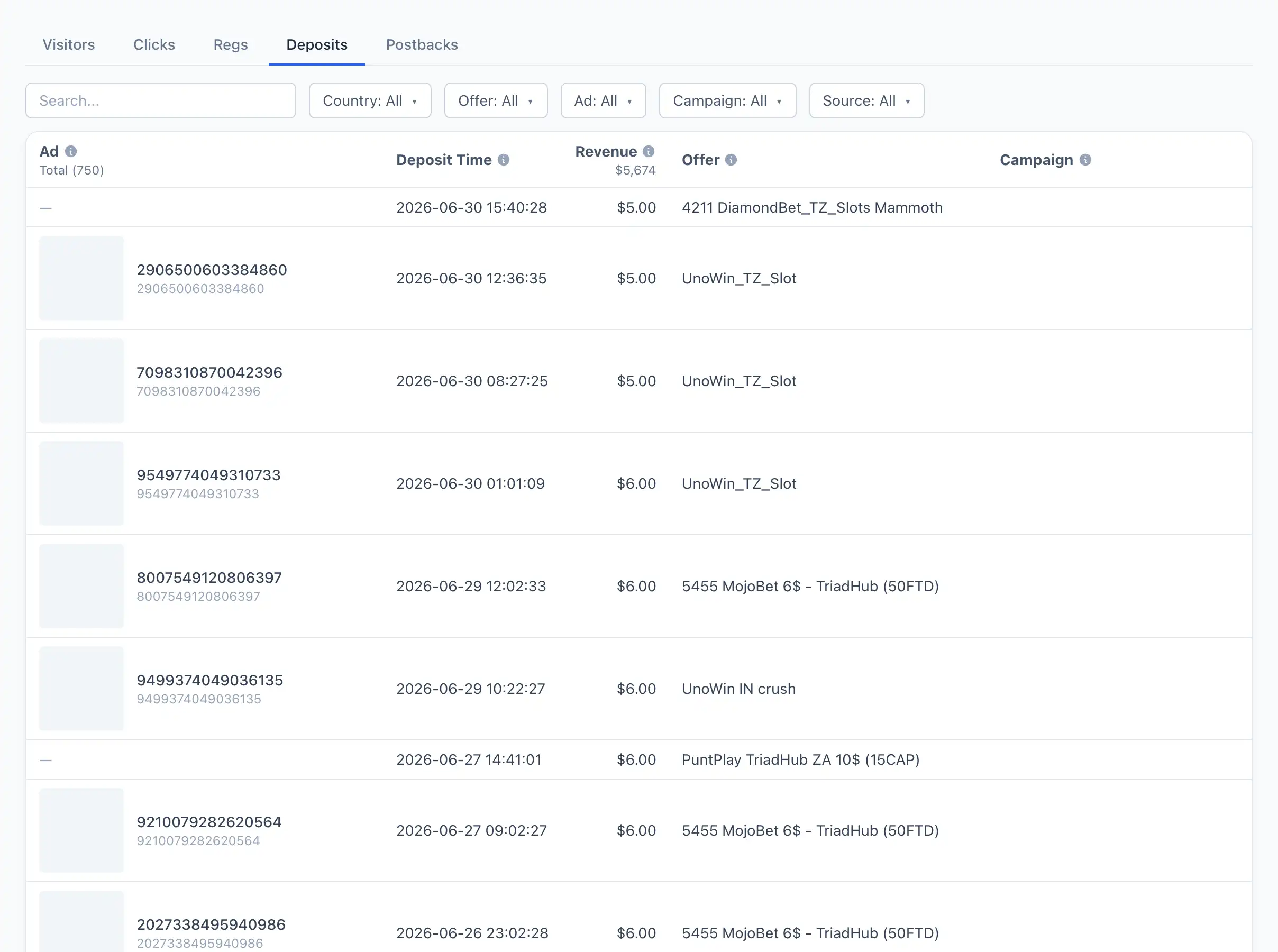
Task: Click $6.00 revenue in 01:01:09 row
Action: point(636,483)
